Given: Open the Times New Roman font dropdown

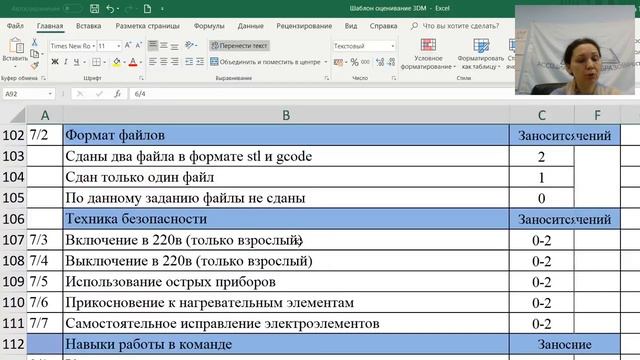Looking at the screenshot, I should [x=93, y=46].
